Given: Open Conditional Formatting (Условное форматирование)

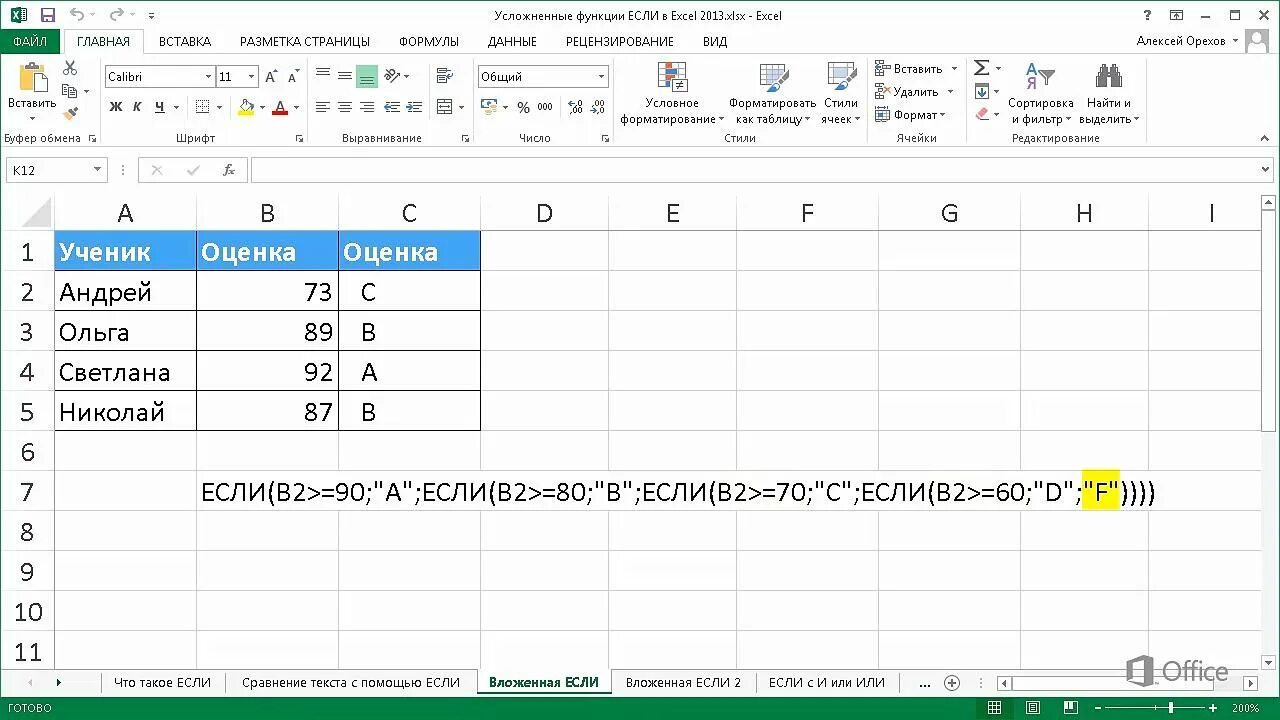Looking at the screenshot, I should [x=672, y=95].
